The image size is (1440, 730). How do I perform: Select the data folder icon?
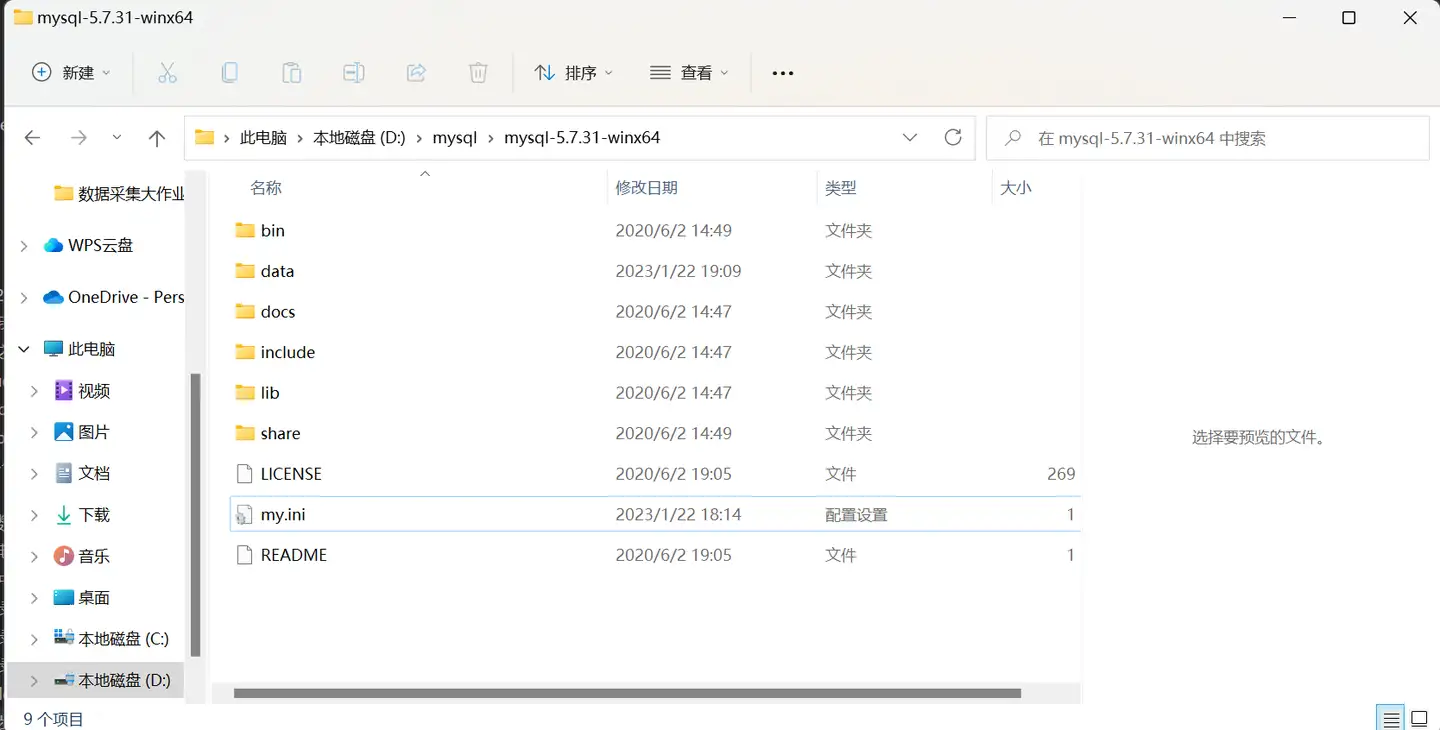245,271
